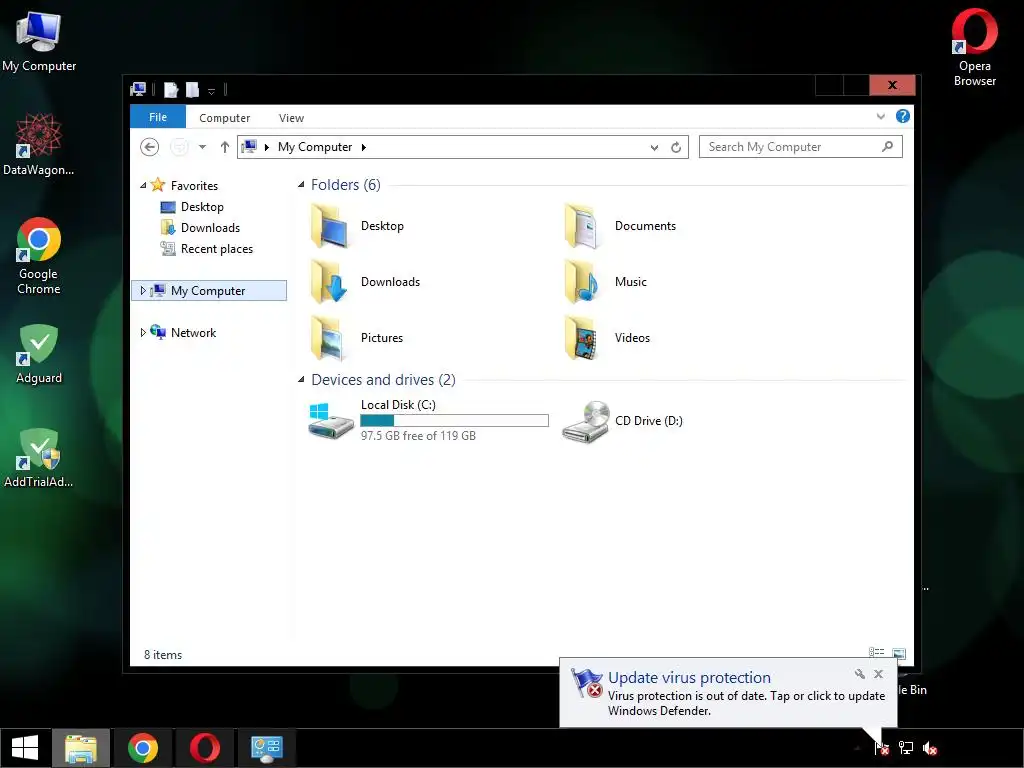
Task: Switch to the Computer ribbon tab
Action: point(225,118)
